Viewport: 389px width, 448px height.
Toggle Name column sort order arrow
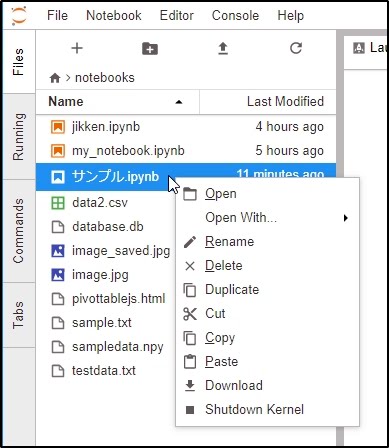179,102
